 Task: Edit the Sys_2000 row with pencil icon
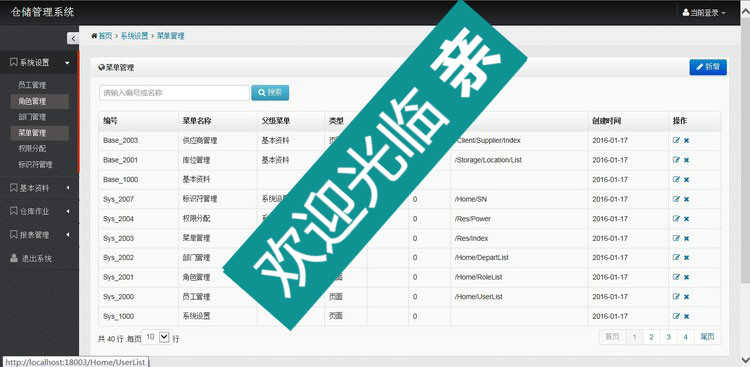click(x=676, y=297)
